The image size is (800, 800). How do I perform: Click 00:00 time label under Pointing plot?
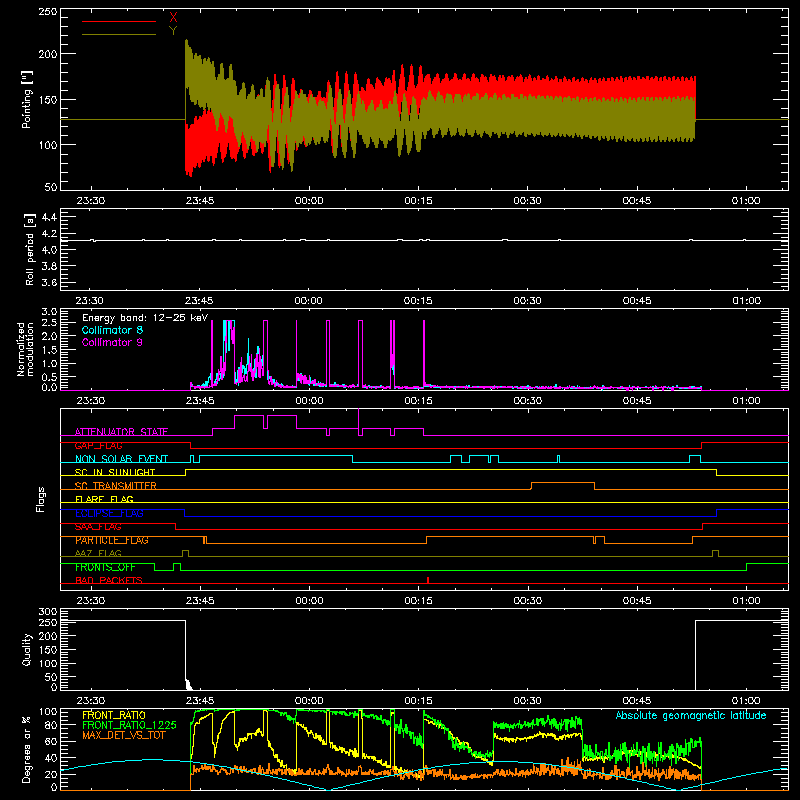309,201
